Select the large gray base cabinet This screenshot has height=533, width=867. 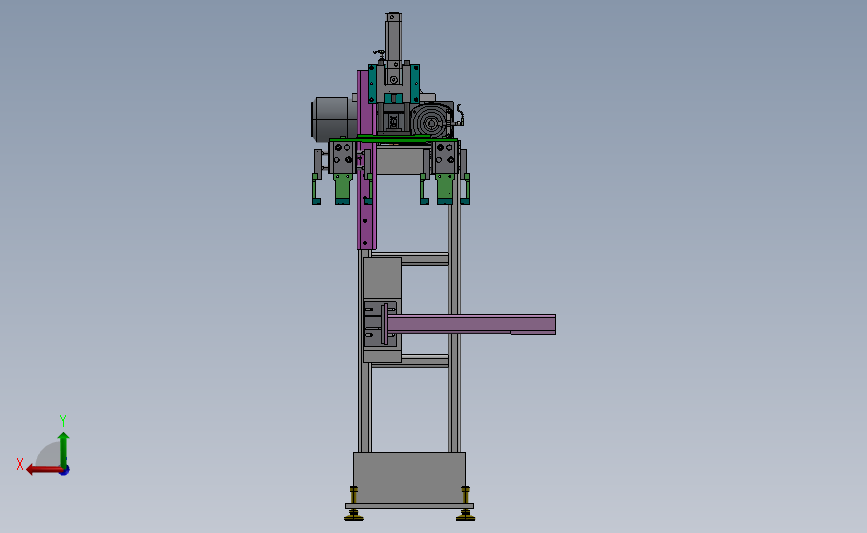(409, 478)
